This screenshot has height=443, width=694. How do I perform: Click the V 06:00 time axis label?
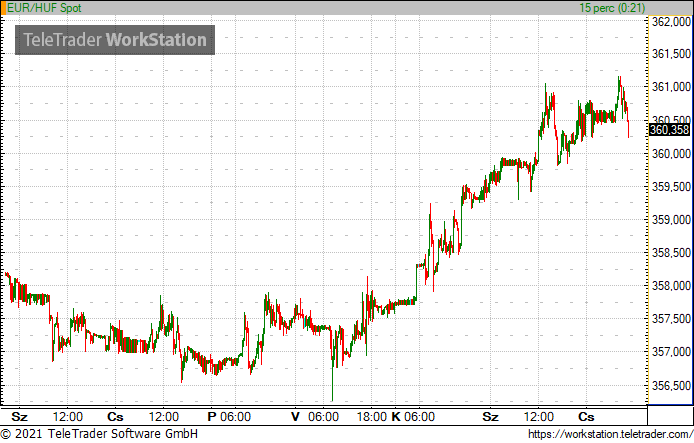(x=315, y=417)
